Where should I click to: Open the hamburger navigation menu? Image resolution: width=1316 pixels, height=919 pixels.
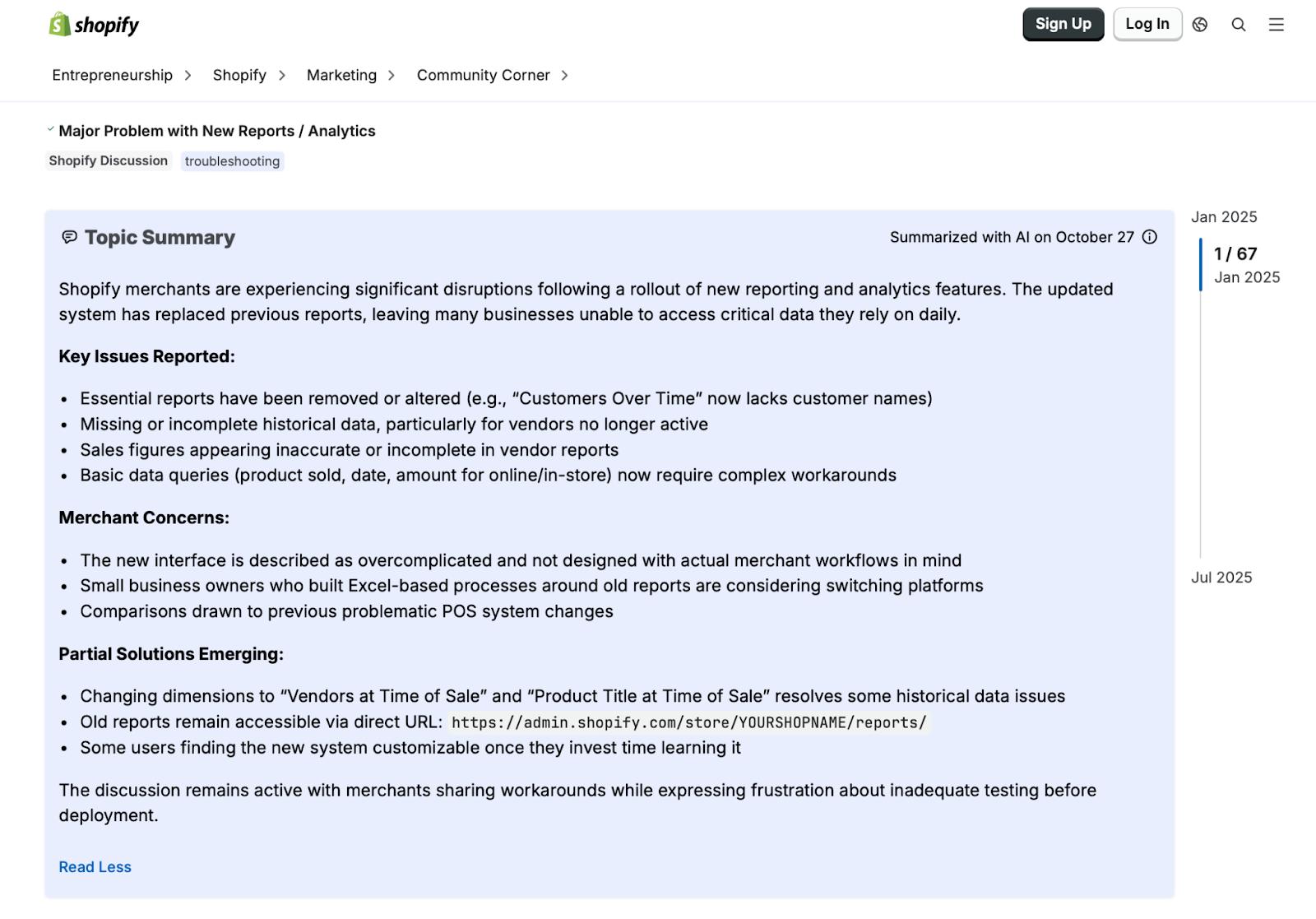click(1276, 25)
